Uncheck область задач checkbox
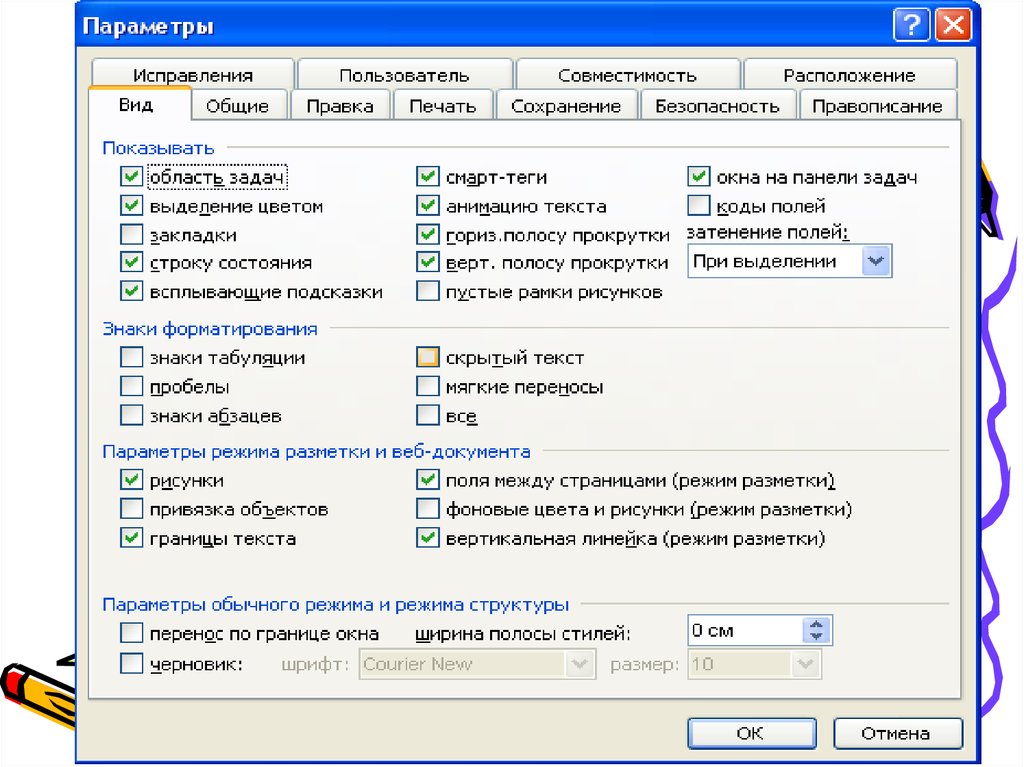The image size is (1024, 767). click(x=131, y=177)
